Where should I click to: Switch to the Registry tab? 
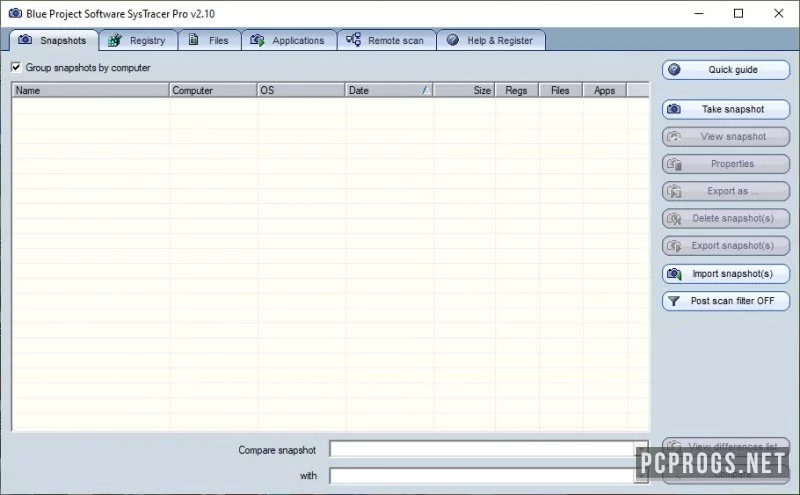coord(138,40)
